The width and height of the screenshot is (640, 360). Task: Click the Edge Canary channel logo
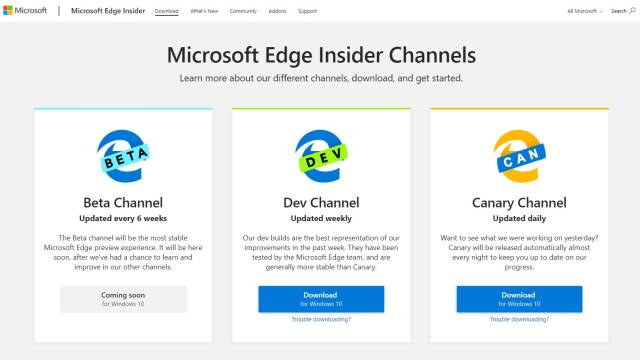519,156
